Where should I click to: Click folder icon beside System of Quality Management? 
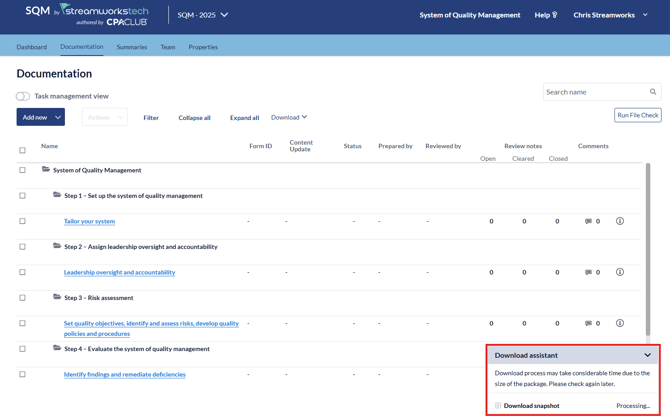tap(46, 170)
